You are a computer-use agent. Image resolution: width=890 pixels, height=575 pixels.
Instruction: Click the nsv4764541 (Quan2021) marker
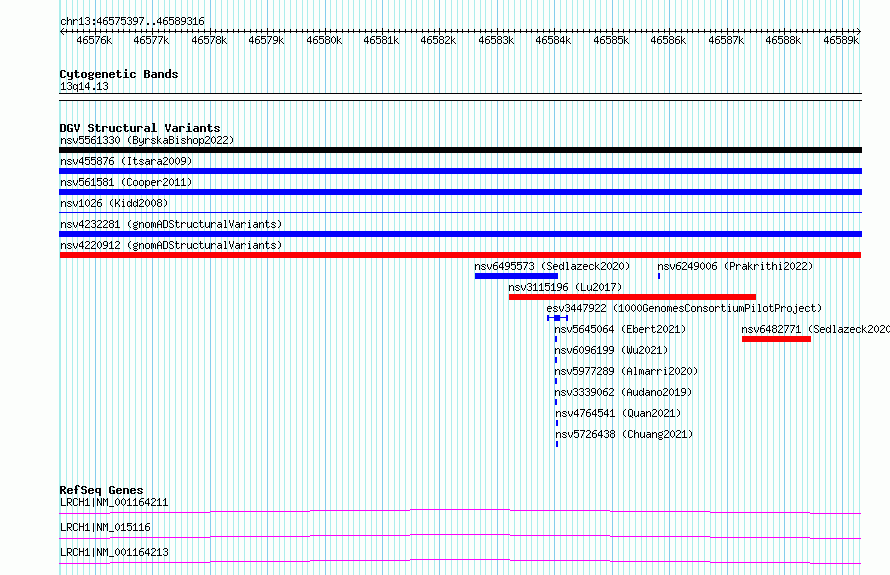[557, 423]
